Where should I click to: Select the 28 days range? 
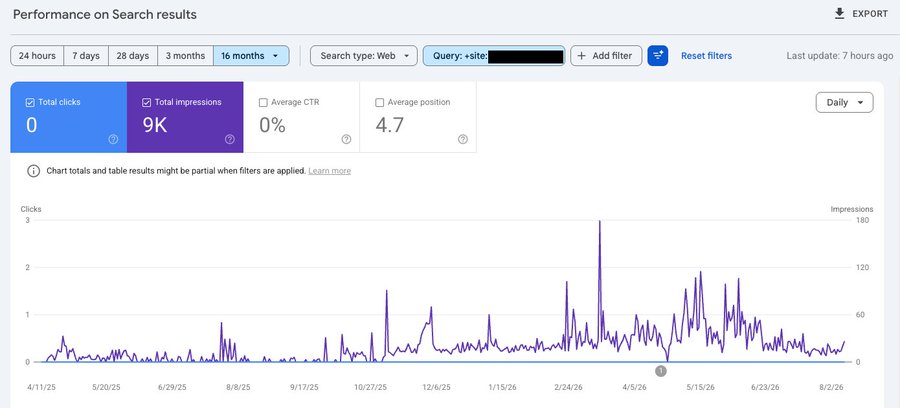coord(133,56)
